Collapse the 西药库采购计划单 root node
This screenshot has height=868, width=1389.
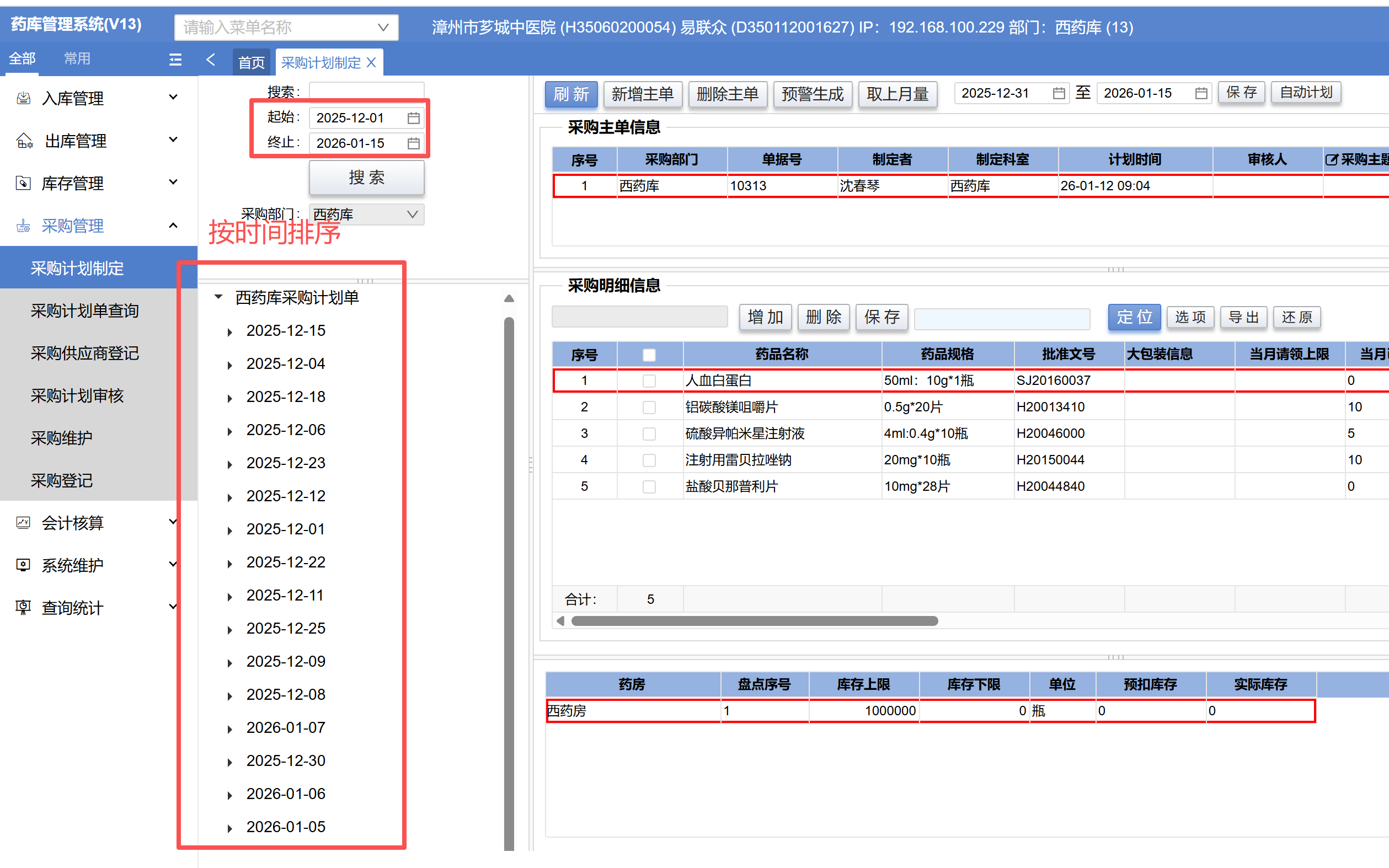(x=218, y=297)
